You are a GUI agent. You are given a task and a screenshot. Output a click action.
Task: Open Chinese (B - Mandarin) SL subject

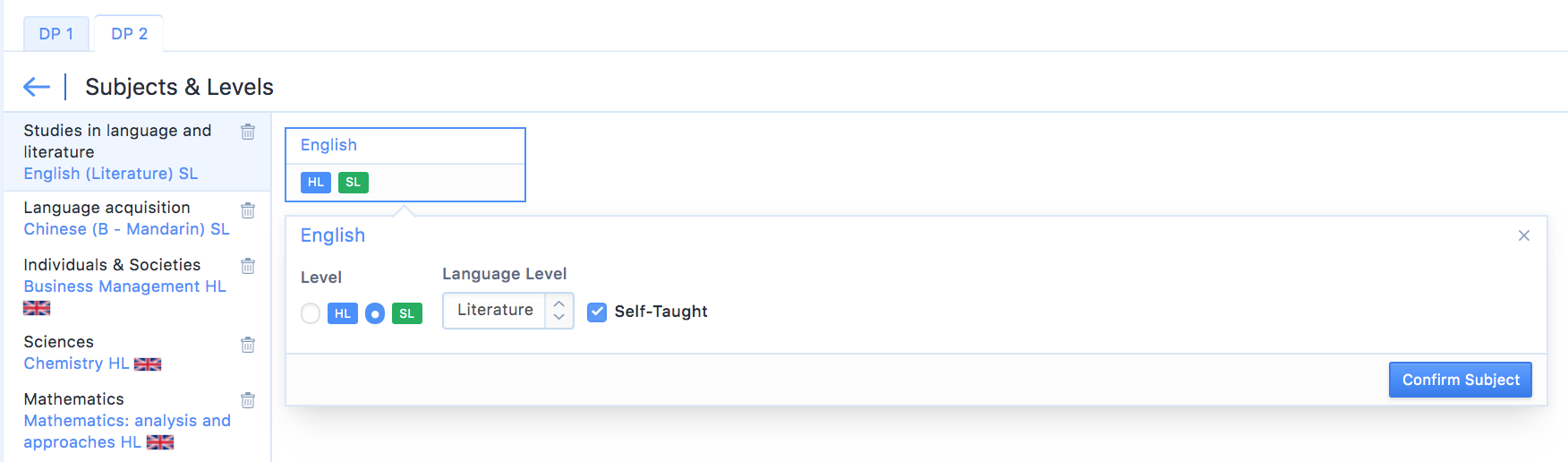(126, 229)
